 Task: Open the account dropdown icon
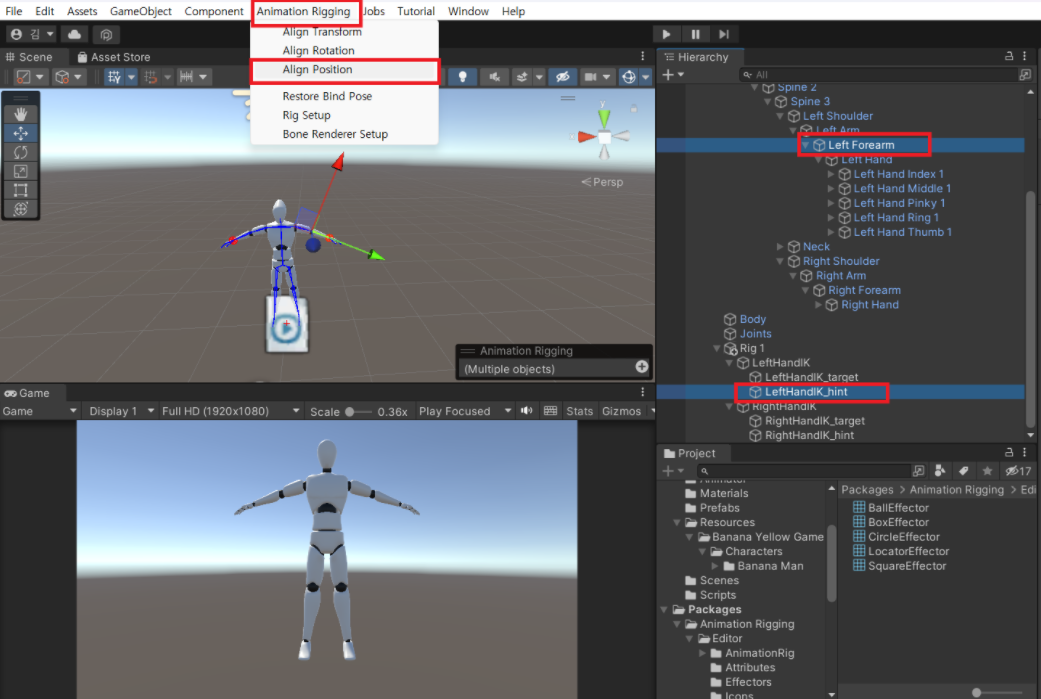(x=31, y=34)
